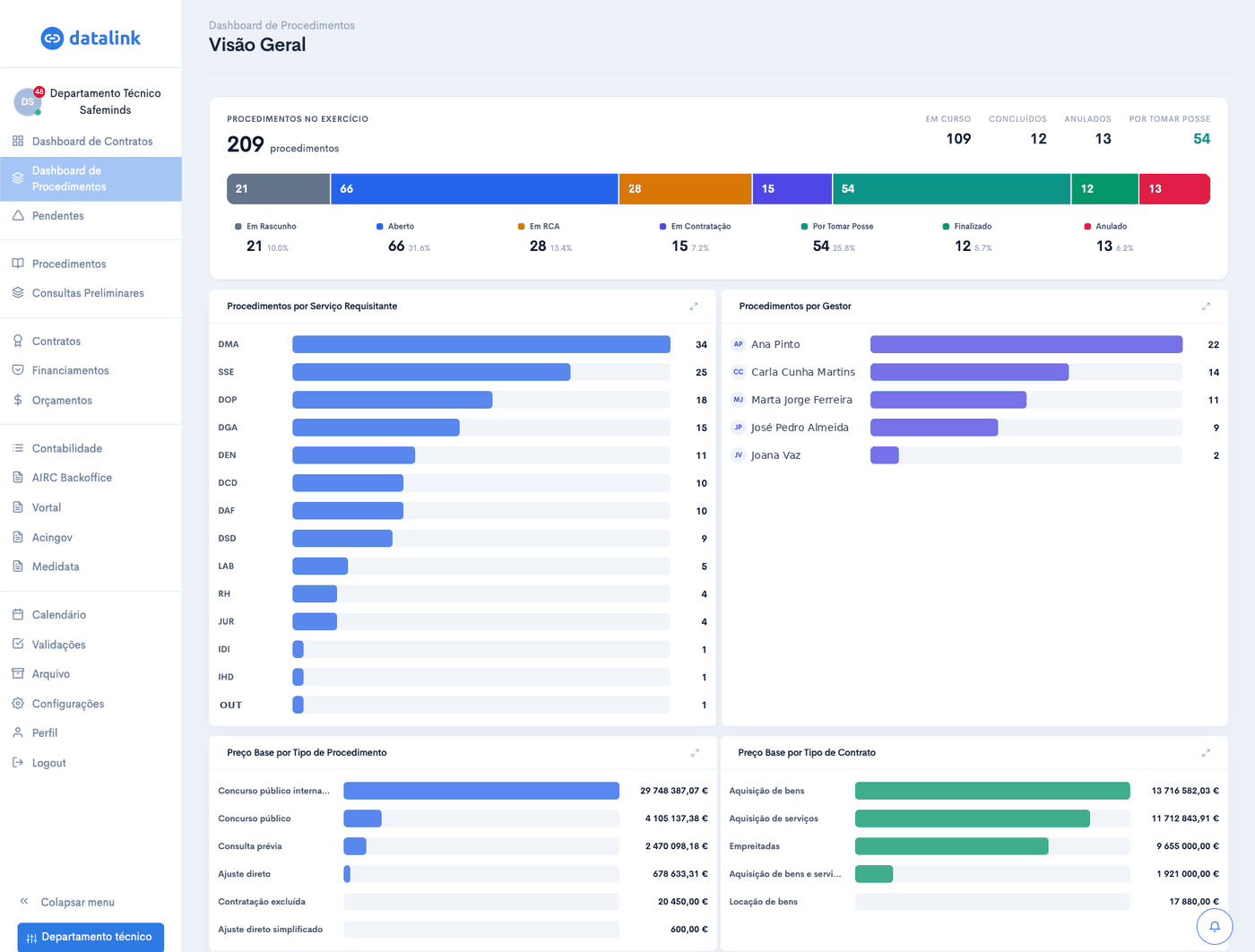Click the Validações check-square icon
This screenshot has width=1255, height=952.
click(x=18, y=644)
